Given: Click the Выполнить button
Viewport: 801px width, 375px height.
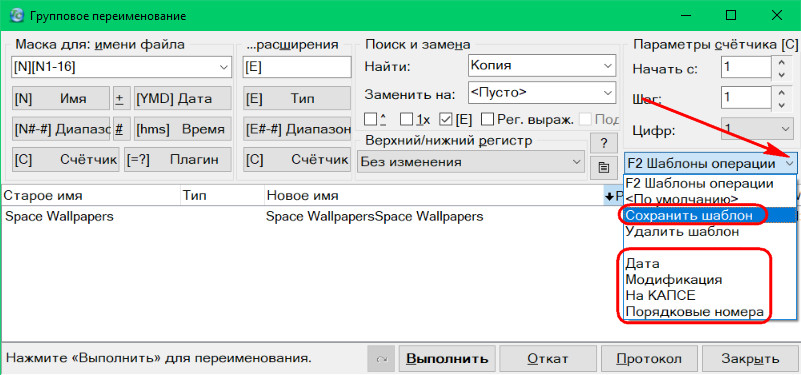Looking at the screenshot, I should (x=446, y=358).
